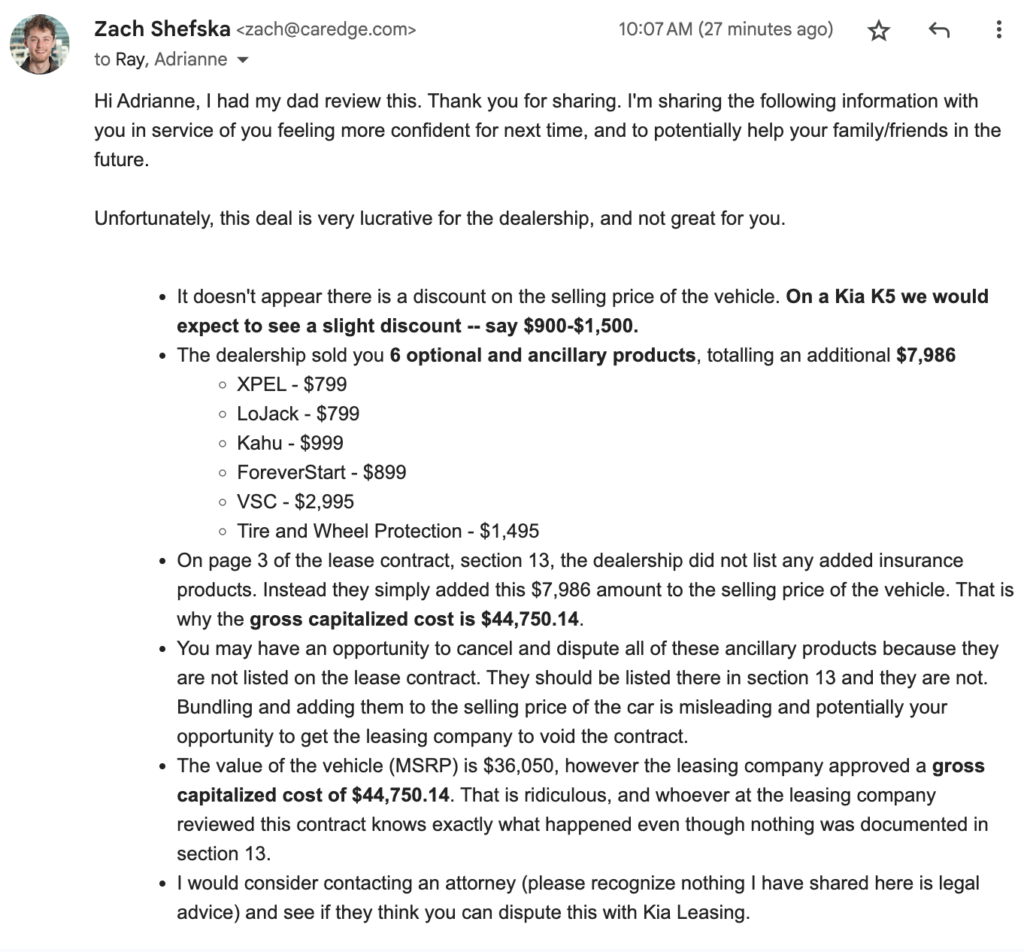Click the "Hi Adrianne" greeting text

click(x=144, y=101)
